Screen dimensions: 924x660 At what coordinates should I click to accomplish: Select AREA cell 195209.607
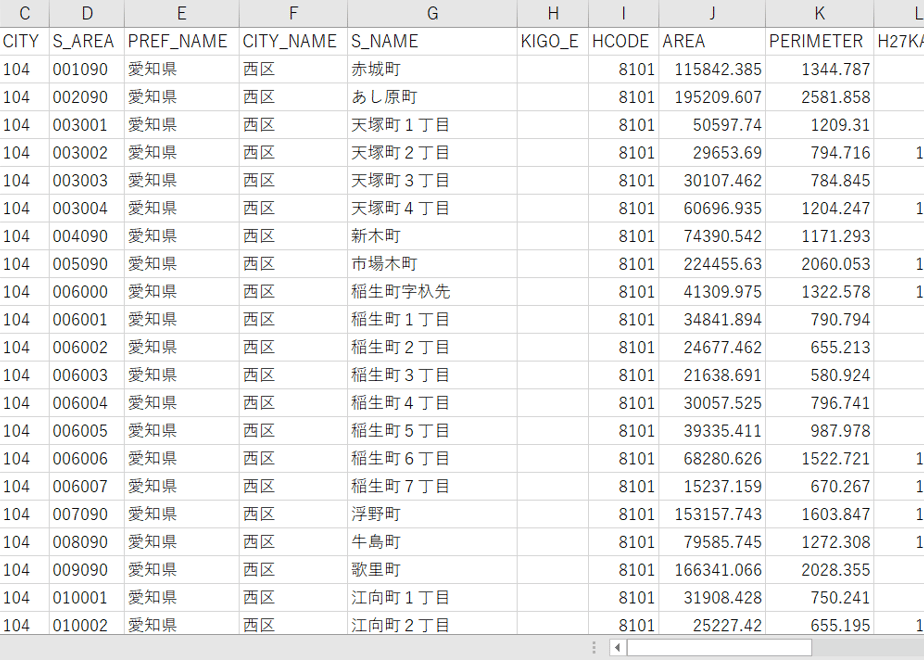712,97
